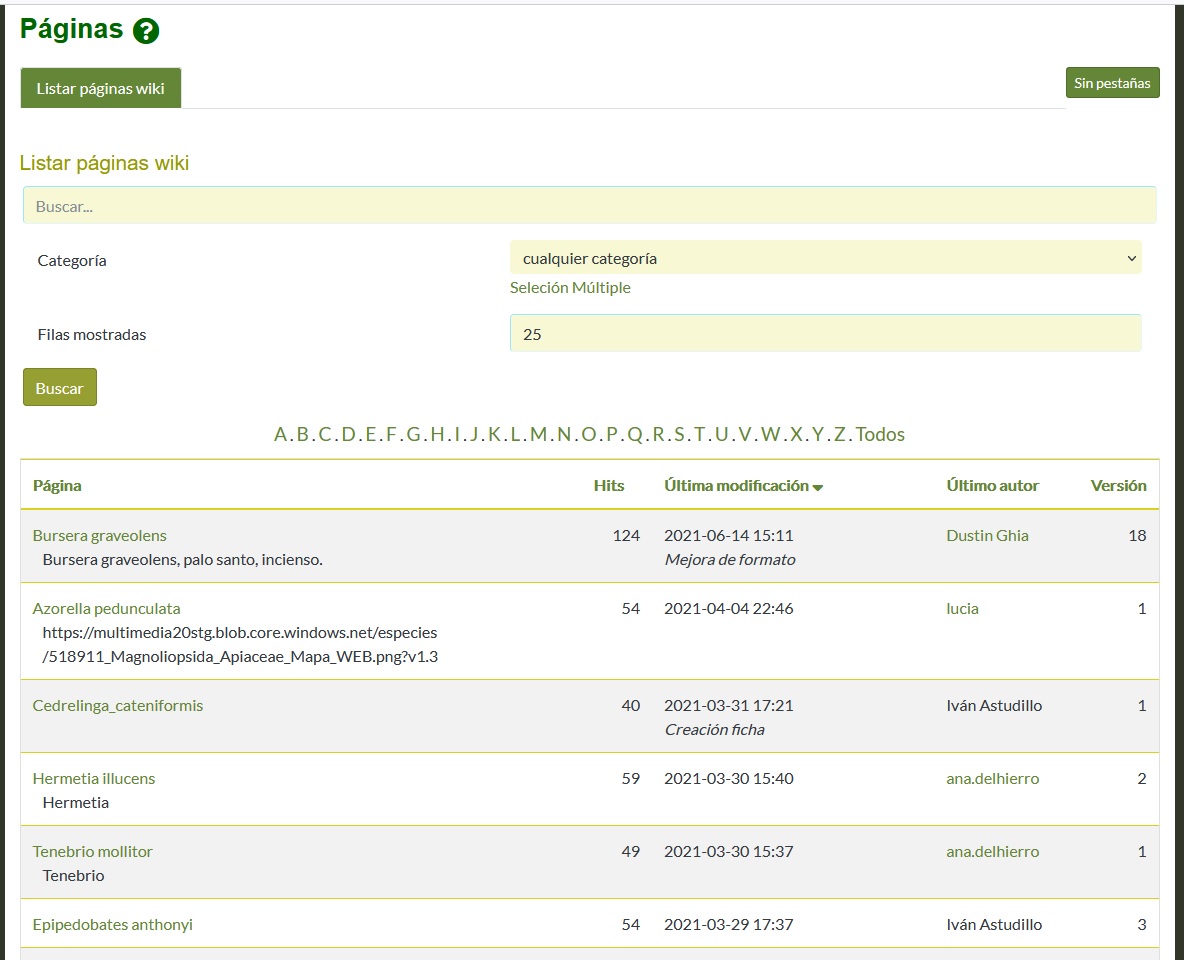The image size is (1184, 972).
Task: Filter pages by letter P
Action: (x=612, y=434)
